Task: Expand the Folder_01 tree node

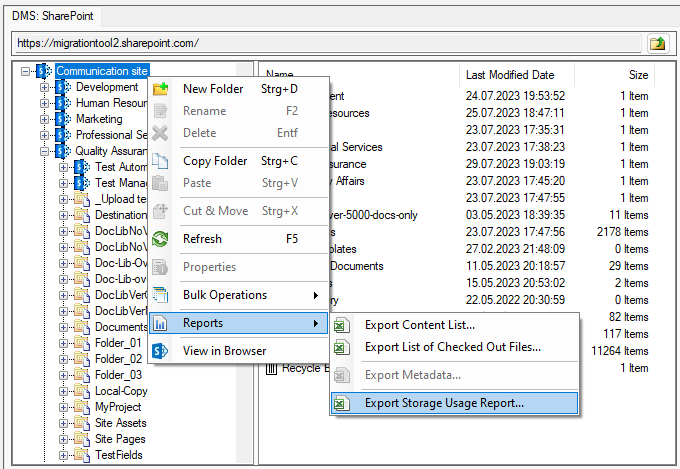Action: pyautogui.click(x=63, y=344)
